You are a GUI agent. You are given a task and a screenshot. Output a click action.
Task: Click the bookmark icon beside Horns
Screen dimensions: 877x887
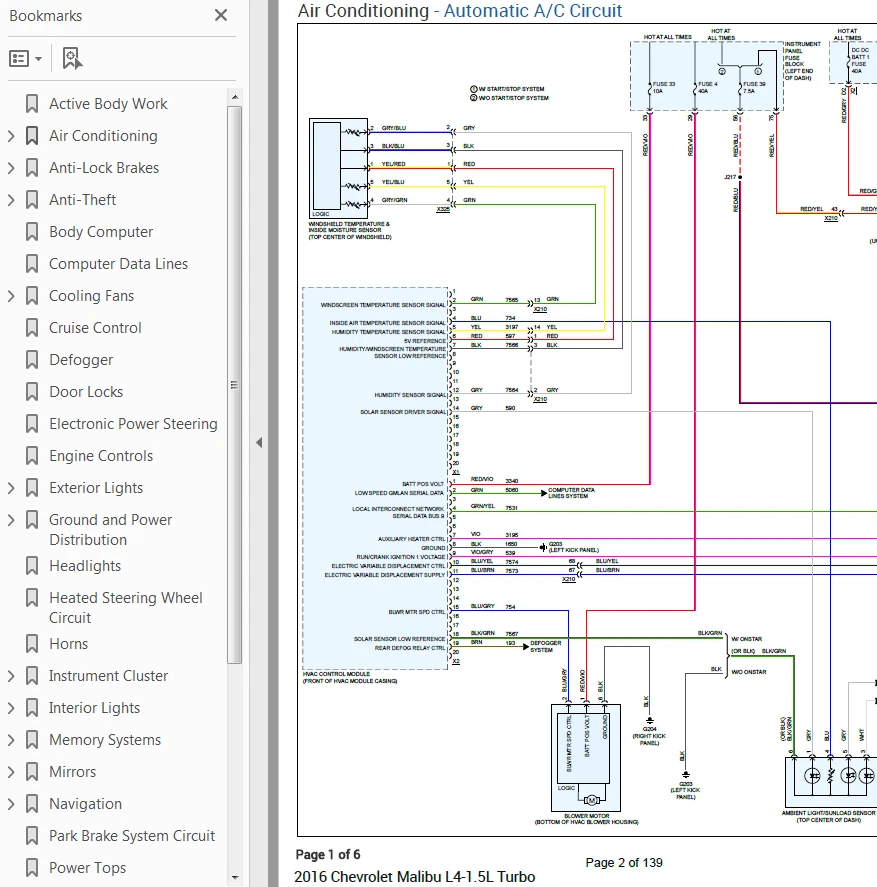[x=30, y=644]
